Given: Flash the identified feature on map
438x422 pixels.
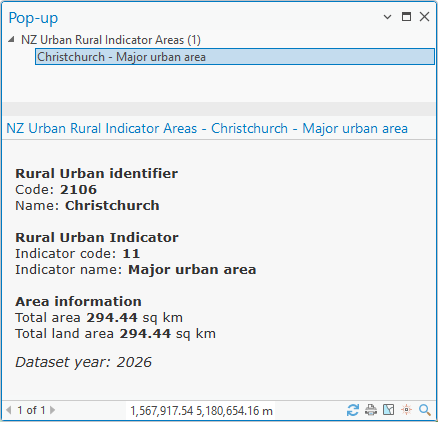Looking at the screenshot, I should click(406, 410).
